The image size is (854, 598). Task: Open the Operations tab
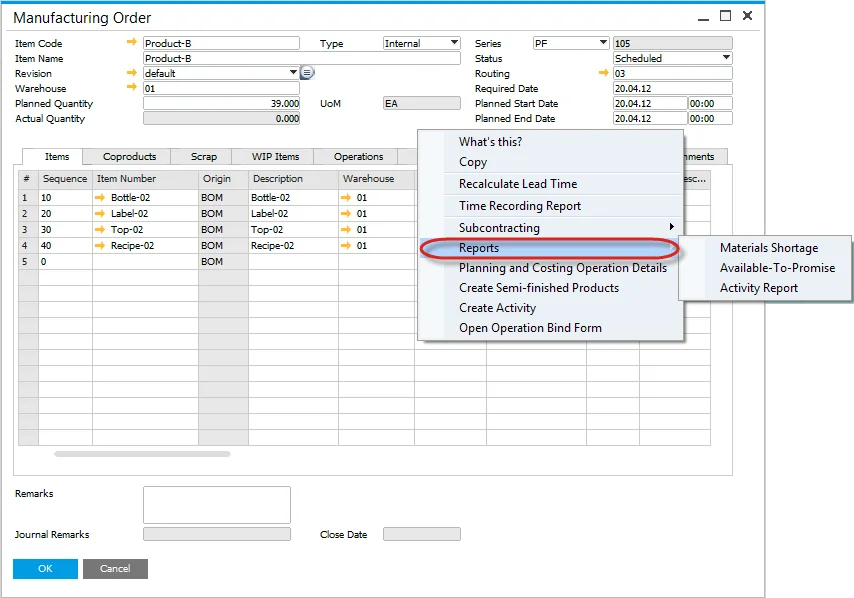[x=358, y=157]
